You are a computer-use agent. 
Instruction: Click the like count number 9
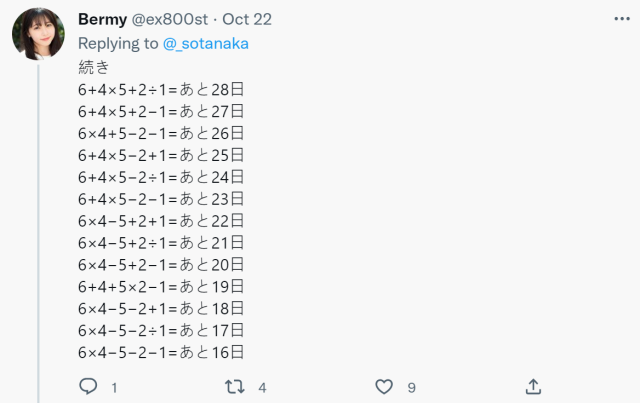click(x=411, y=387)
